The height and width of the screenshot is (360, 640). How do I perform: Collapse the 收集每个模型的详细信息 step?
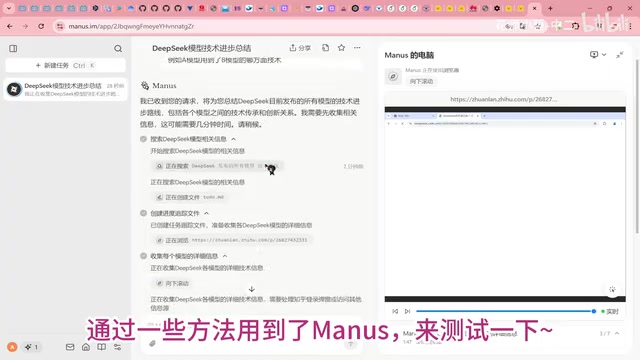click(225, 256)
